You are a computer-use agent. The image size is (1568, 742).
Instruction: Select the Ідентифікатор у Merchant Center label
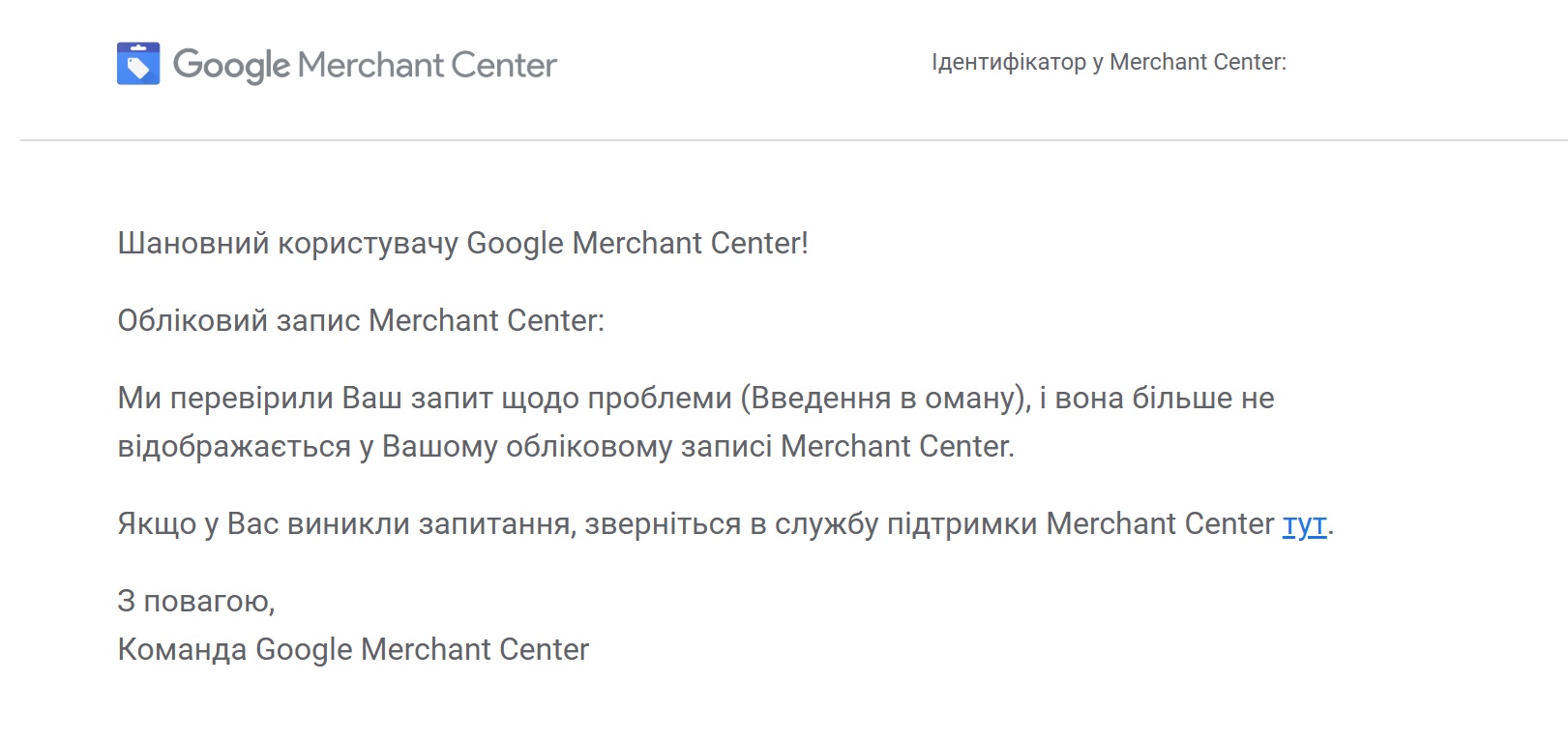pos(1109,62)
